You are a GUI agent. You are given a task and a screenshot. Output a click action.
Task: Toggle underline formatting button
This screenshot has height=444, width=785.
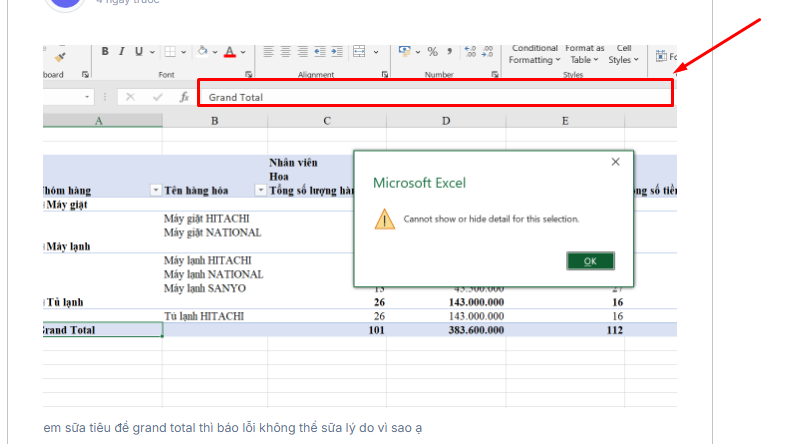pyautogui.click(x=139, y=52)
